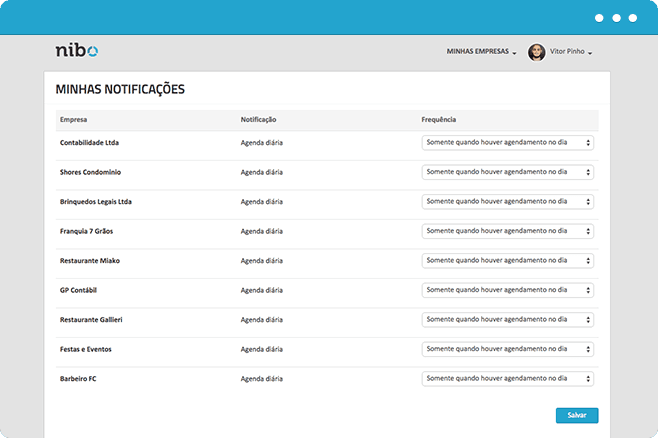The height and width of the screenshot is (438, 658).
Task: Click Agenda diária in Restaurante Miako row
Action: click(x=261, y=261)
